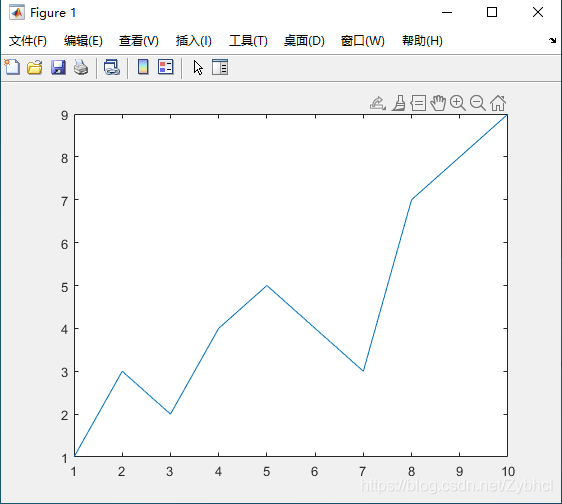Click the x-axis tick label 6
Image resolution: width=562 pixels, height=504 pixels.
(314, 472)
